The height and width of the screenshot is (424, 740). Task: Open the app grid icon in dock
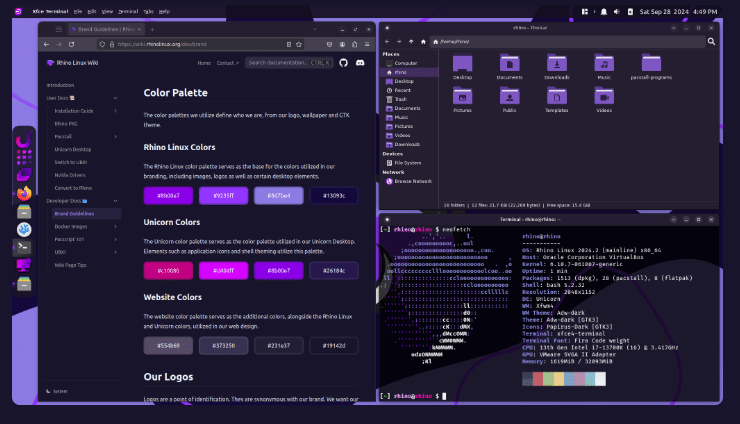click(x=24, y=157)
